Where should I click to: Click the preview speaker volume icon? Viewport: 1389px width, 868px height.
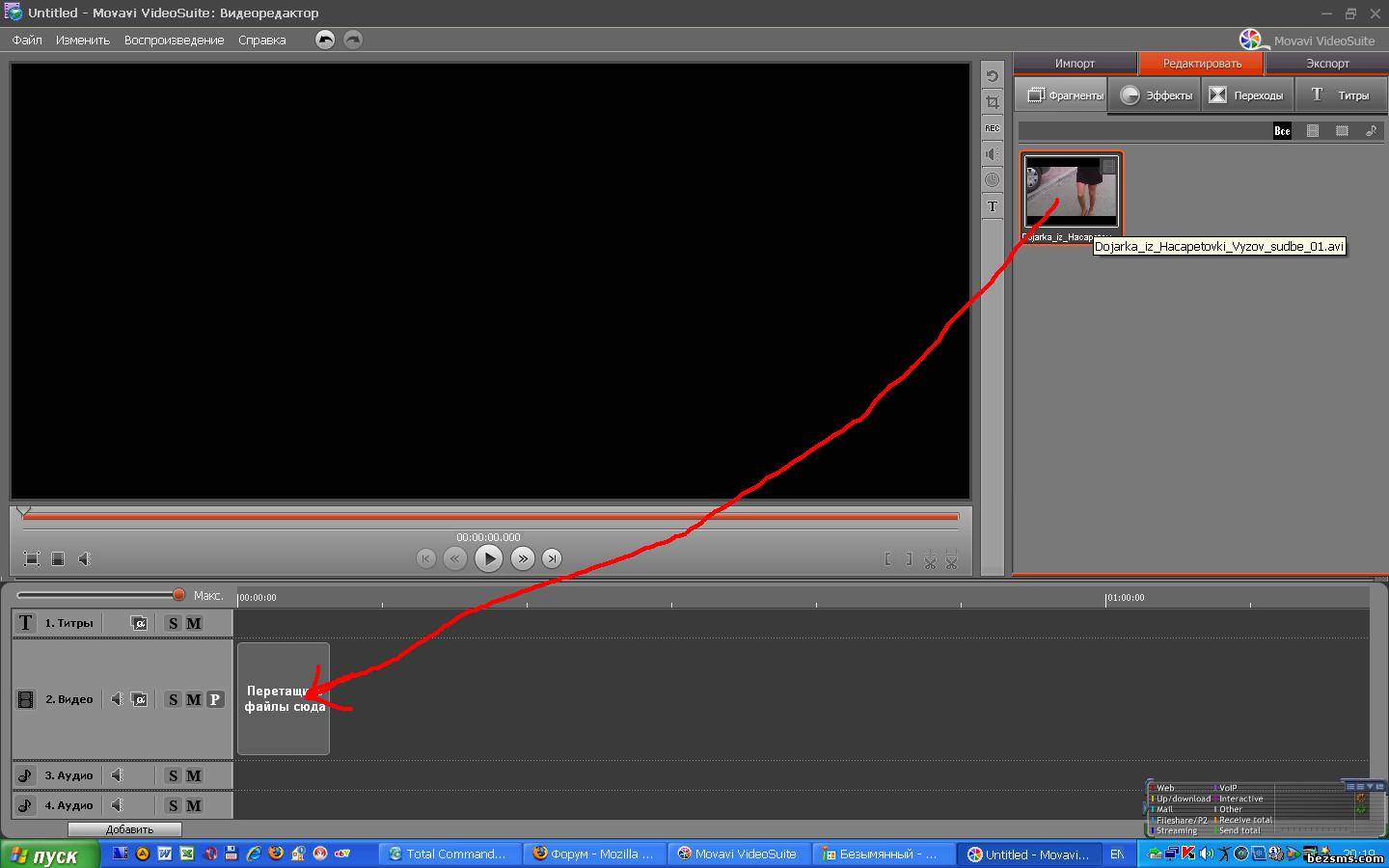[85, 558]
